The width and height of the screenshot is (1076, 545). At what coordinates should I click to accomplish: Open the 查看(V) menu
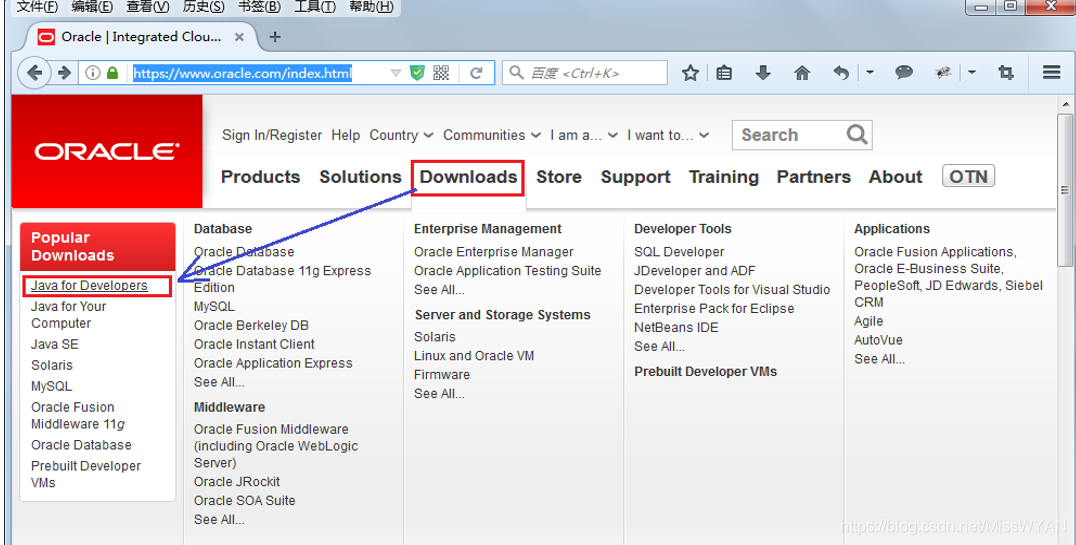148,7
